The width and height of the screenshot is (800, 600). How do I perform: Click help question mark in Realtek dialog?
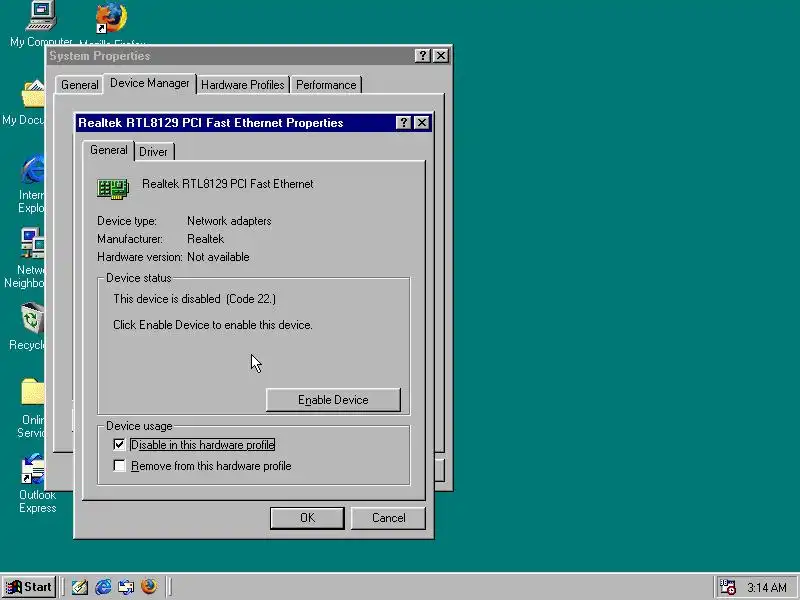[x=404, y=122]
